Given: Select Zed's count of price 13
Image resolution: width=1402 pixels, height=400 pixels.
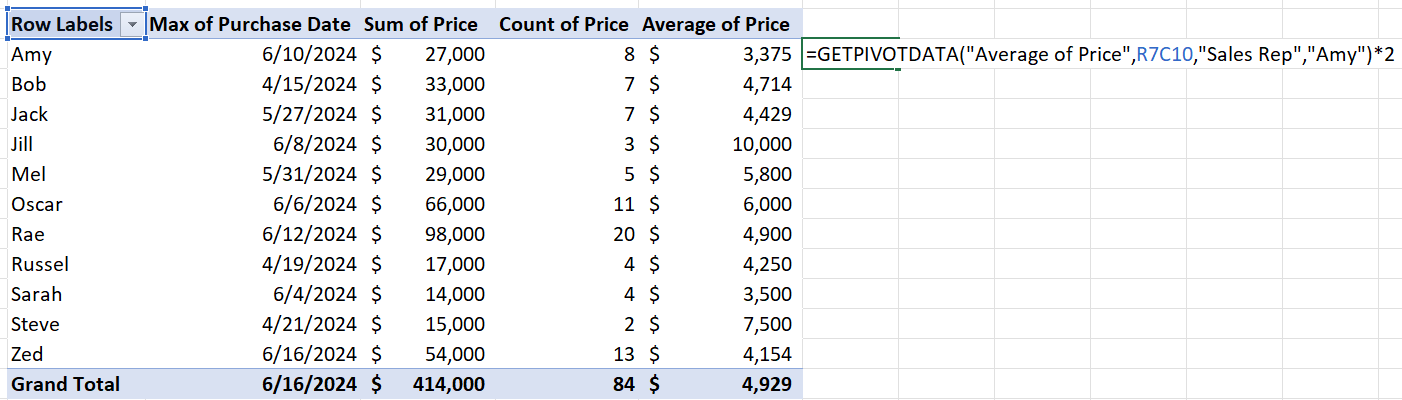Looking at the screenshot, I should coord(622,355).
